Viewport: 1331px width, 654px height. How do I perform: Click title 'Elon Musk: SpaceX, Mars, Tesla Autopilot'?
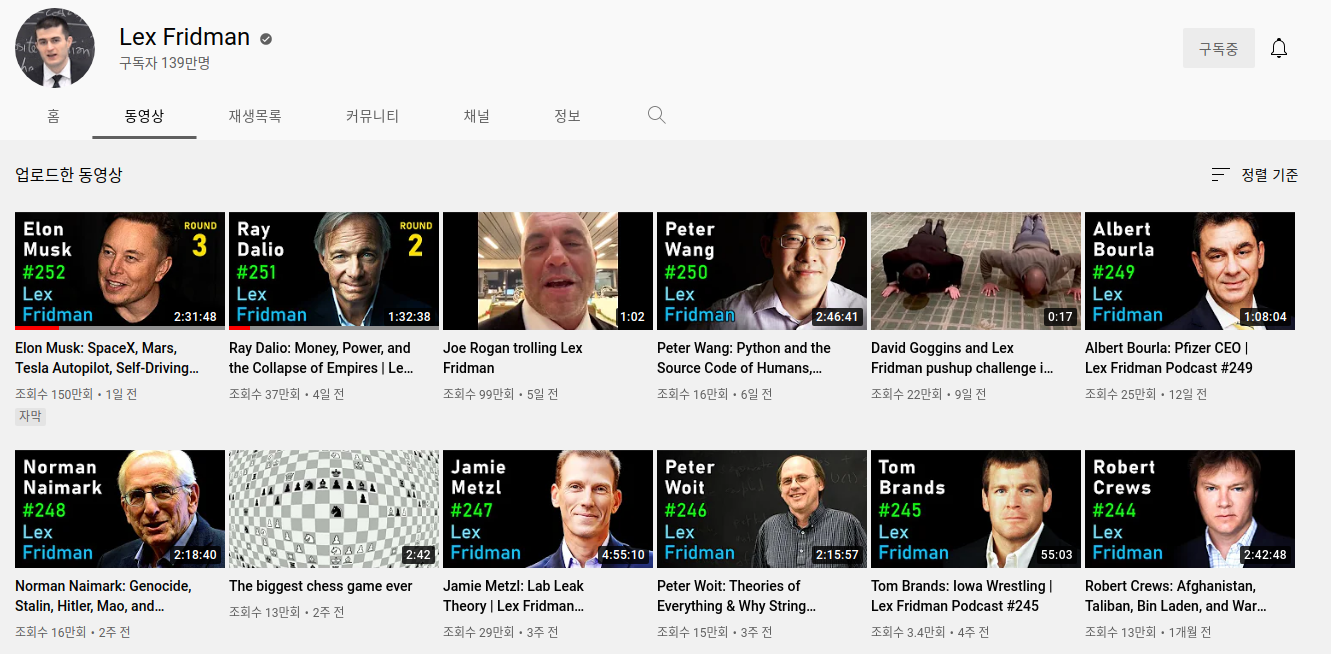coord(107,358)
